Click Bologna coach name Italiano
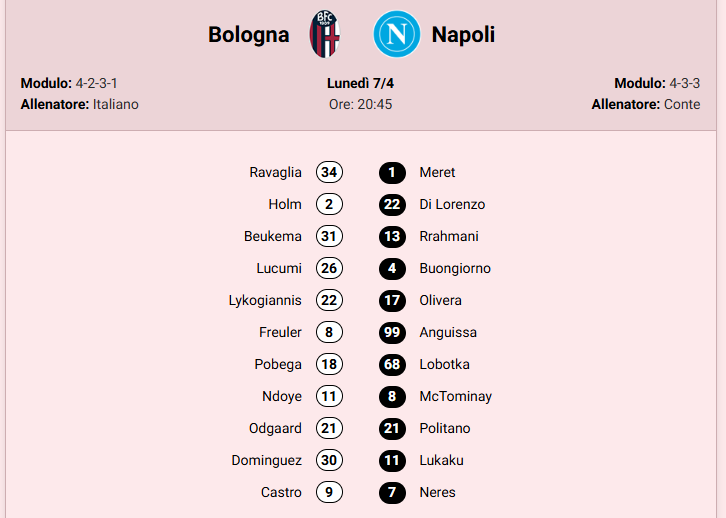 click(x=116, y=104)
